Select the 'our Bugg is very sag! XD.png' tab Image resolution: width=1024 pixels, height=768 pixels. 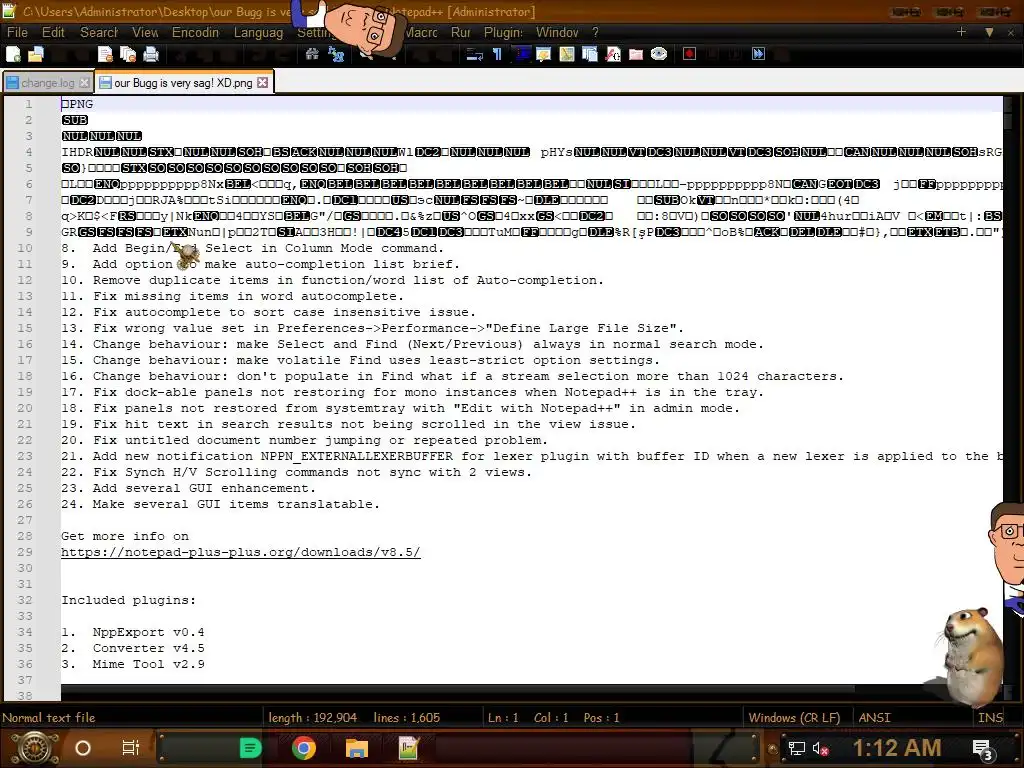(183, 83)
